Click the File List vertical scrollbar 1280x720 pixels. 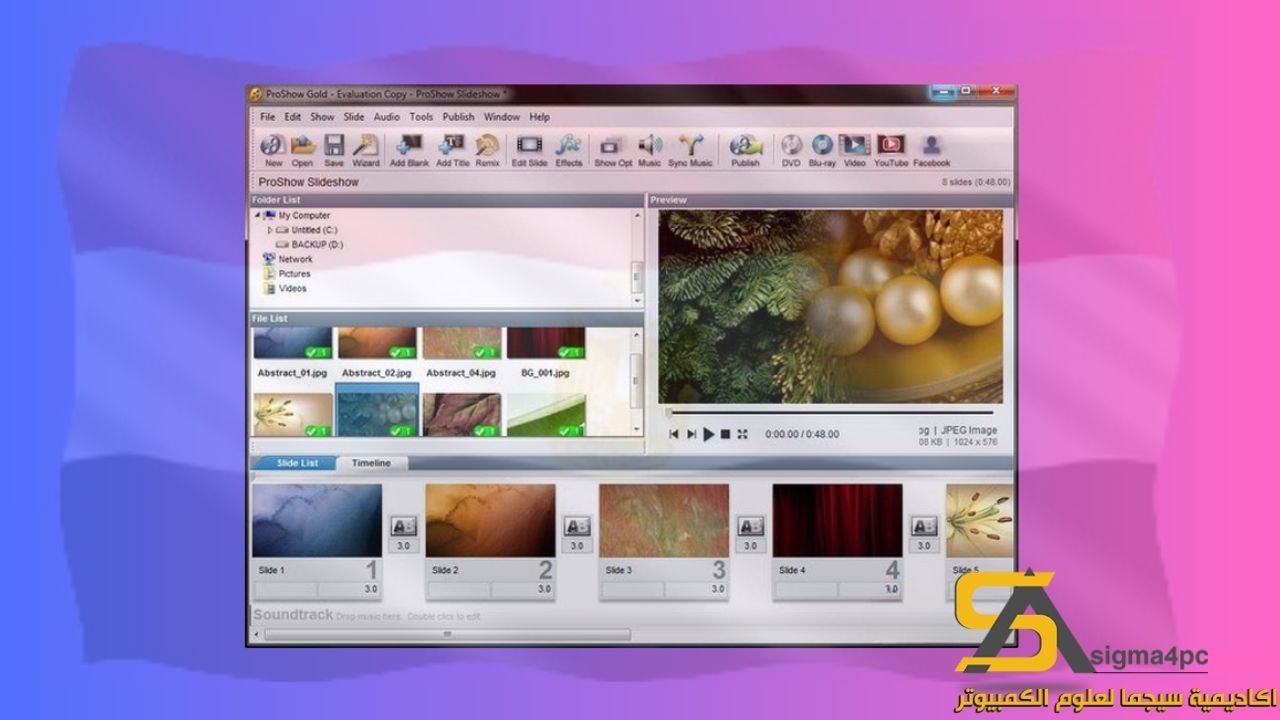[637, 382]
